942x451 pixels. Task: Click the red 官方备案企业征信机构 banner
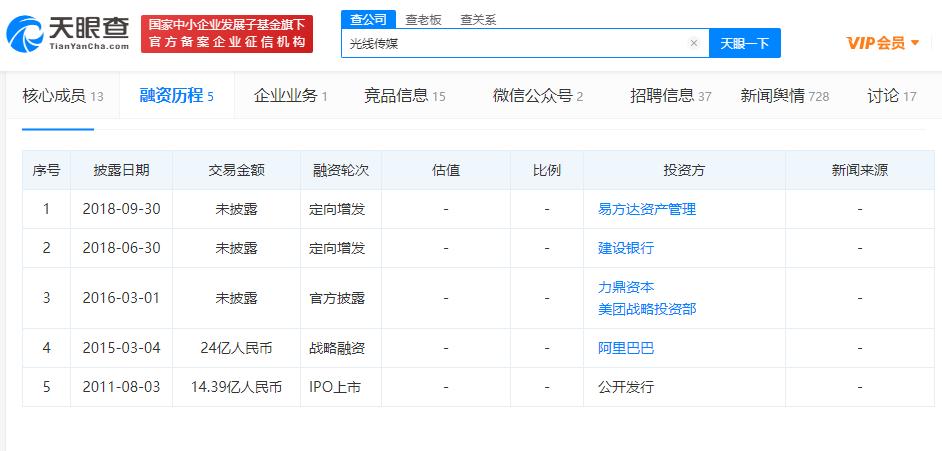[227, 34]
